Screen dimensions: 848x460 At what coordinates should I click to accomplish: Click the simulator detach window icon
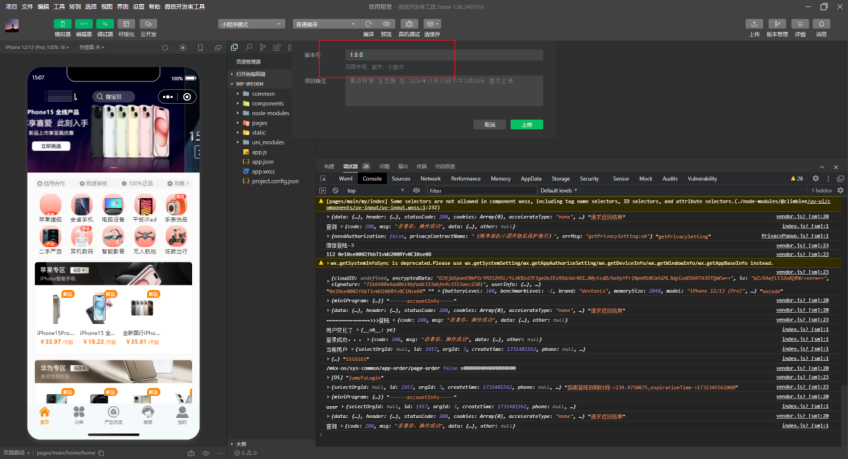point(218,48)
